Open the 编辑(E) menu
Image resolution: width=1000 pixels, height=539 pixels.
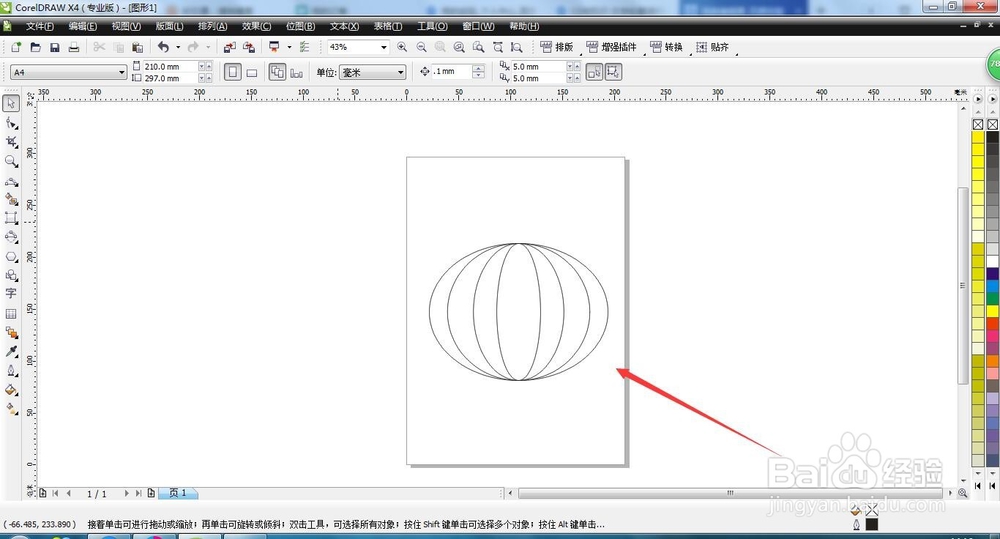point(83,26)
